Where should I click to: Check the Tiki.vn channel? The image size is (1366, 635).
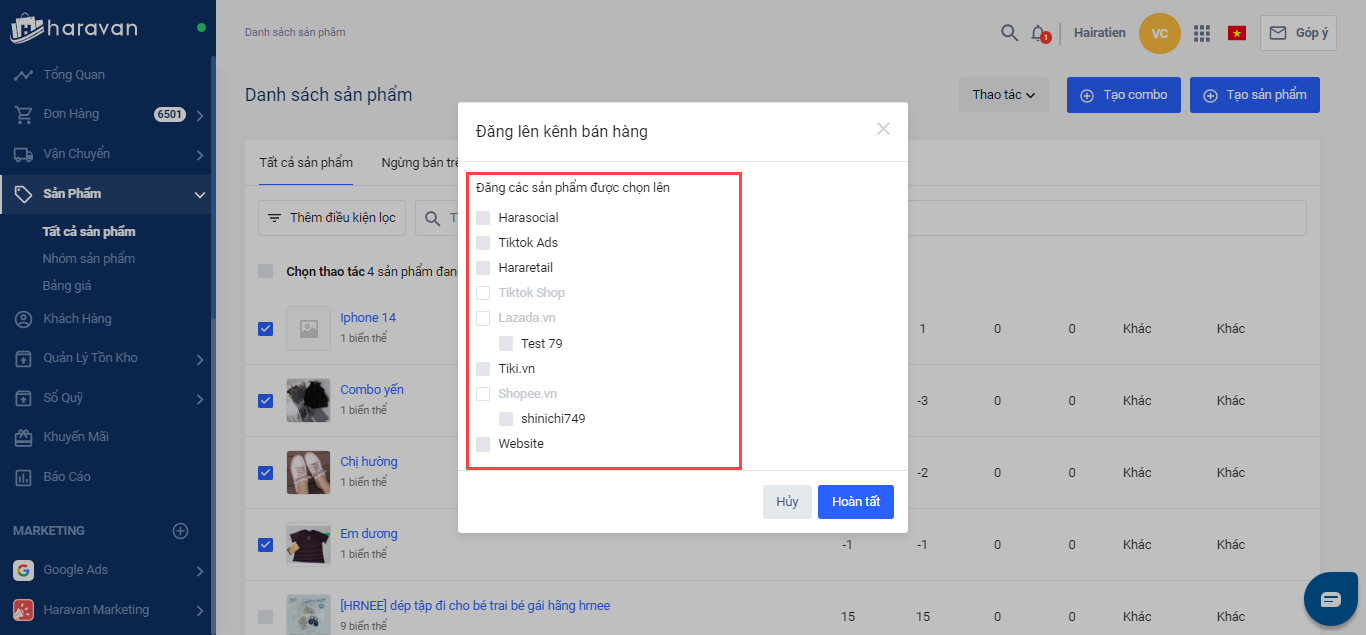483,368
